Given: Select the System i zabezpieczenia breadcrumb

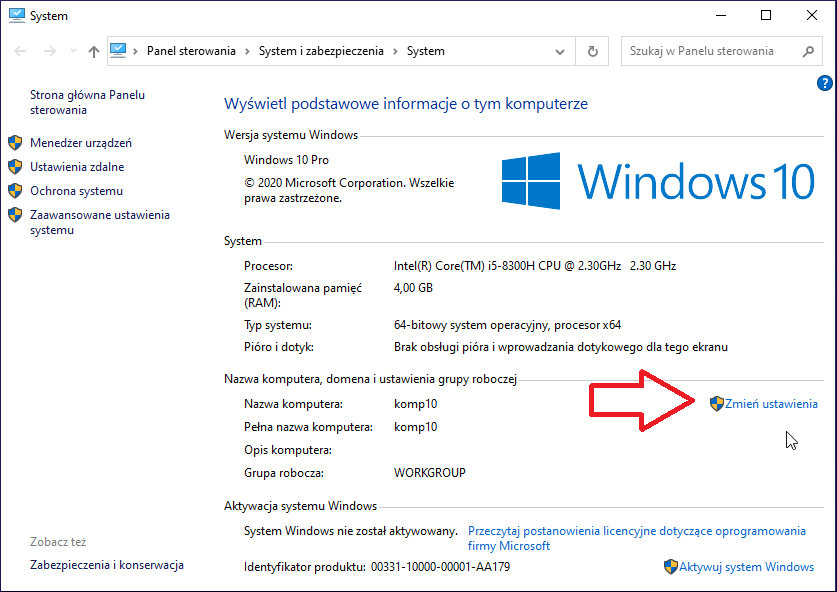Looking at the screenshot, I should tap(321, 51).
